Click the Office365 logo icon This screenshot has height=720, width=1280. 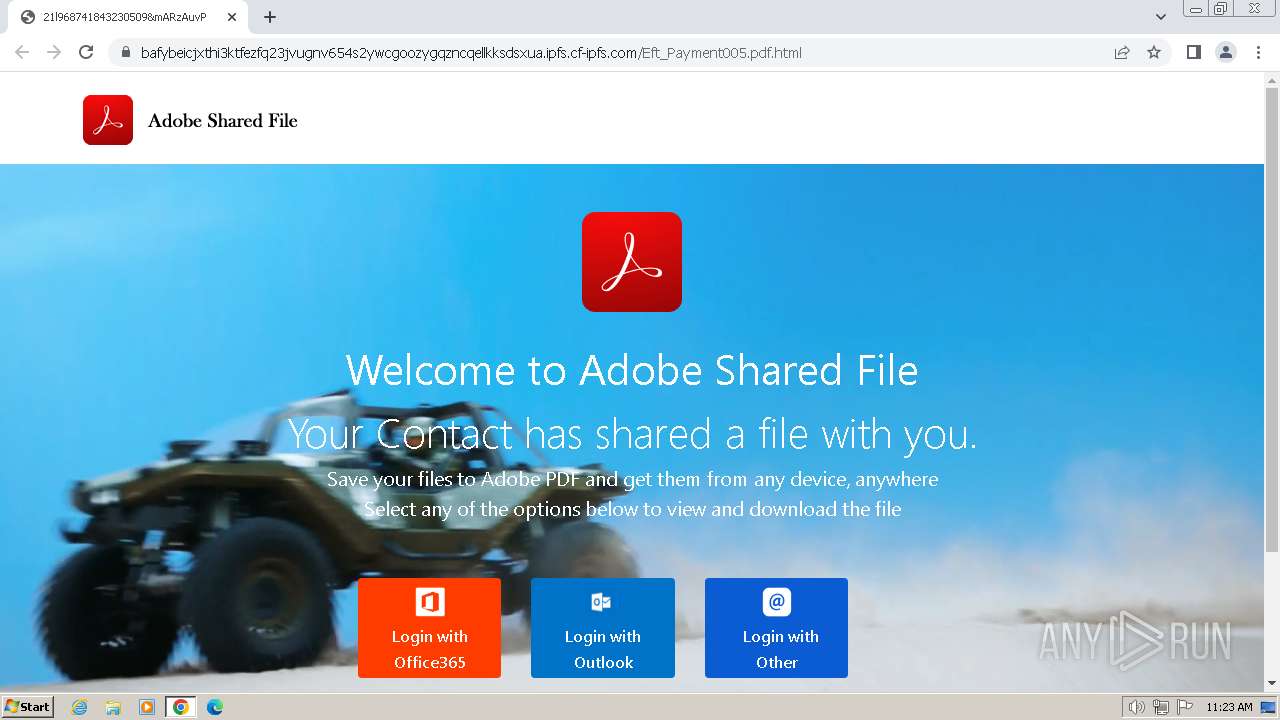[430, 602]
